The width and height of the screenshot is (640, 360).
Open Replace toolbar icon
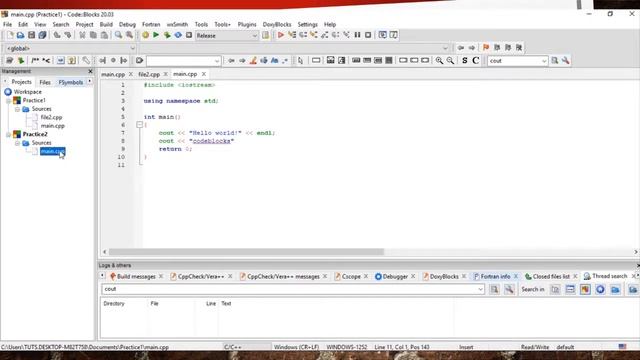129,35
